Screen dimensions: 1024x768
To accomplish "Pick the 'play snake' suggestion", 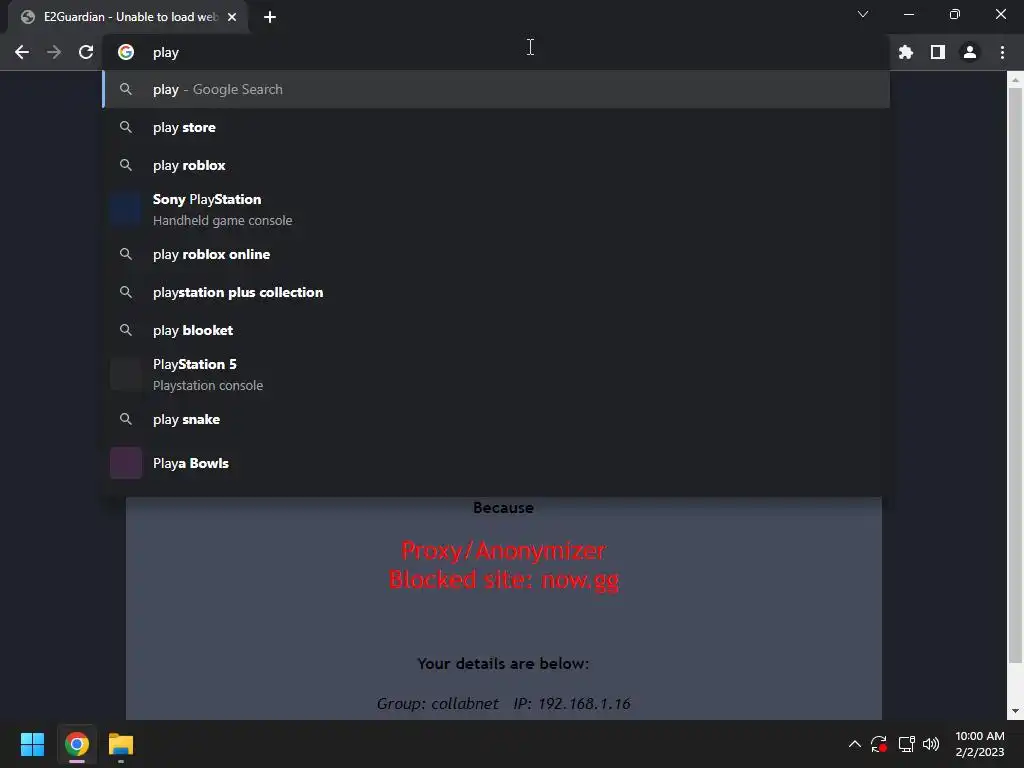I will [496, 419].
